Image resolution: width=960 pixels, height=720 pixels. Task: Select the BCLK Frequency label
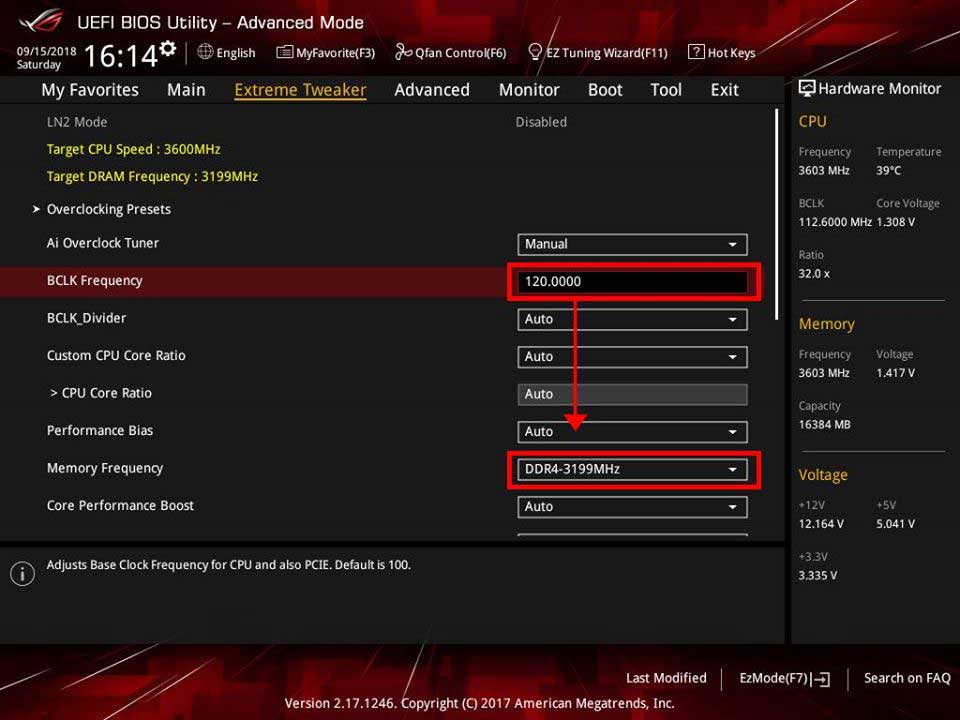(94, 280)
